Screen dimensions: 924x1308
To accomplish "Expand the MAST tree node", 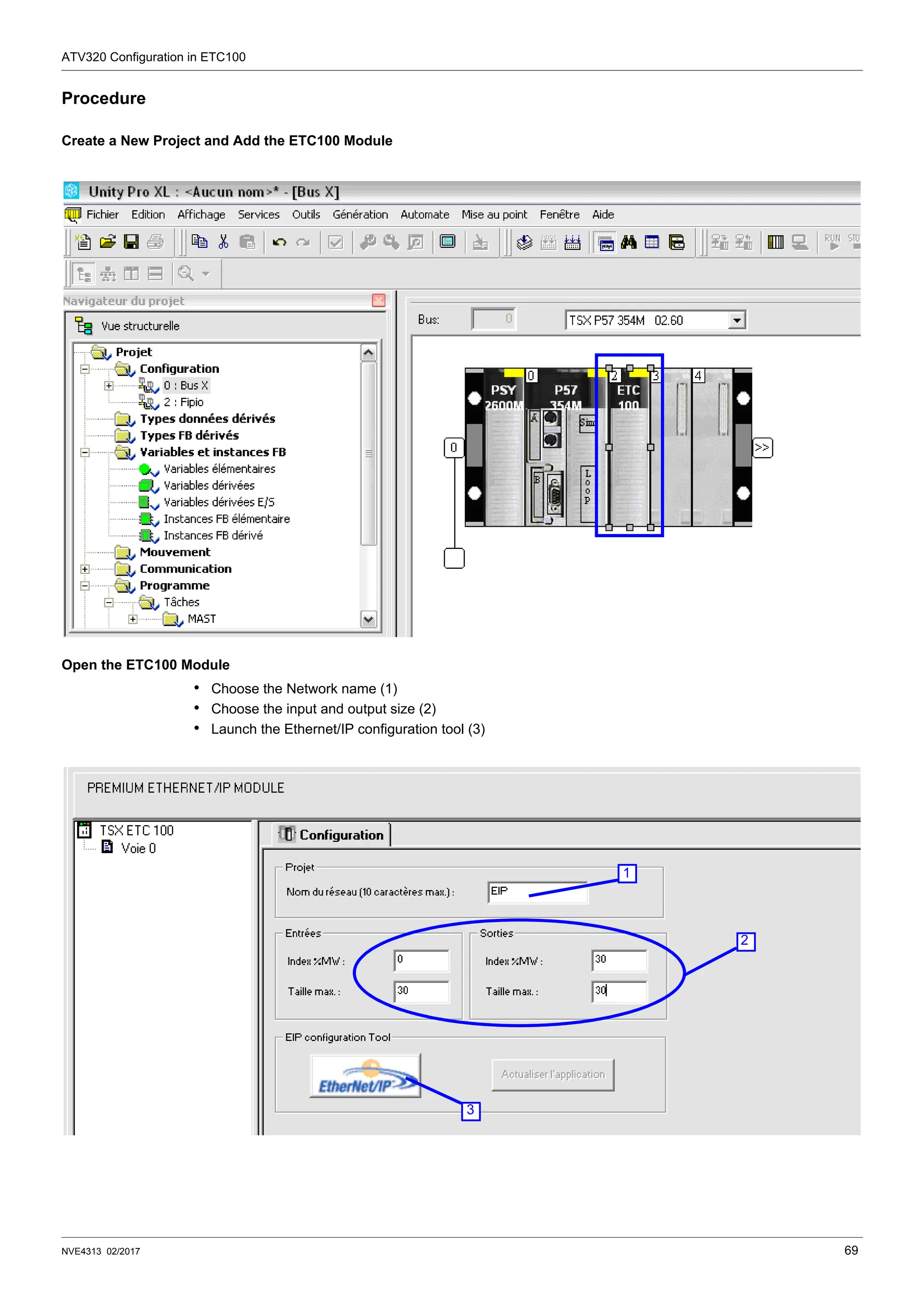I will point(133,619).
